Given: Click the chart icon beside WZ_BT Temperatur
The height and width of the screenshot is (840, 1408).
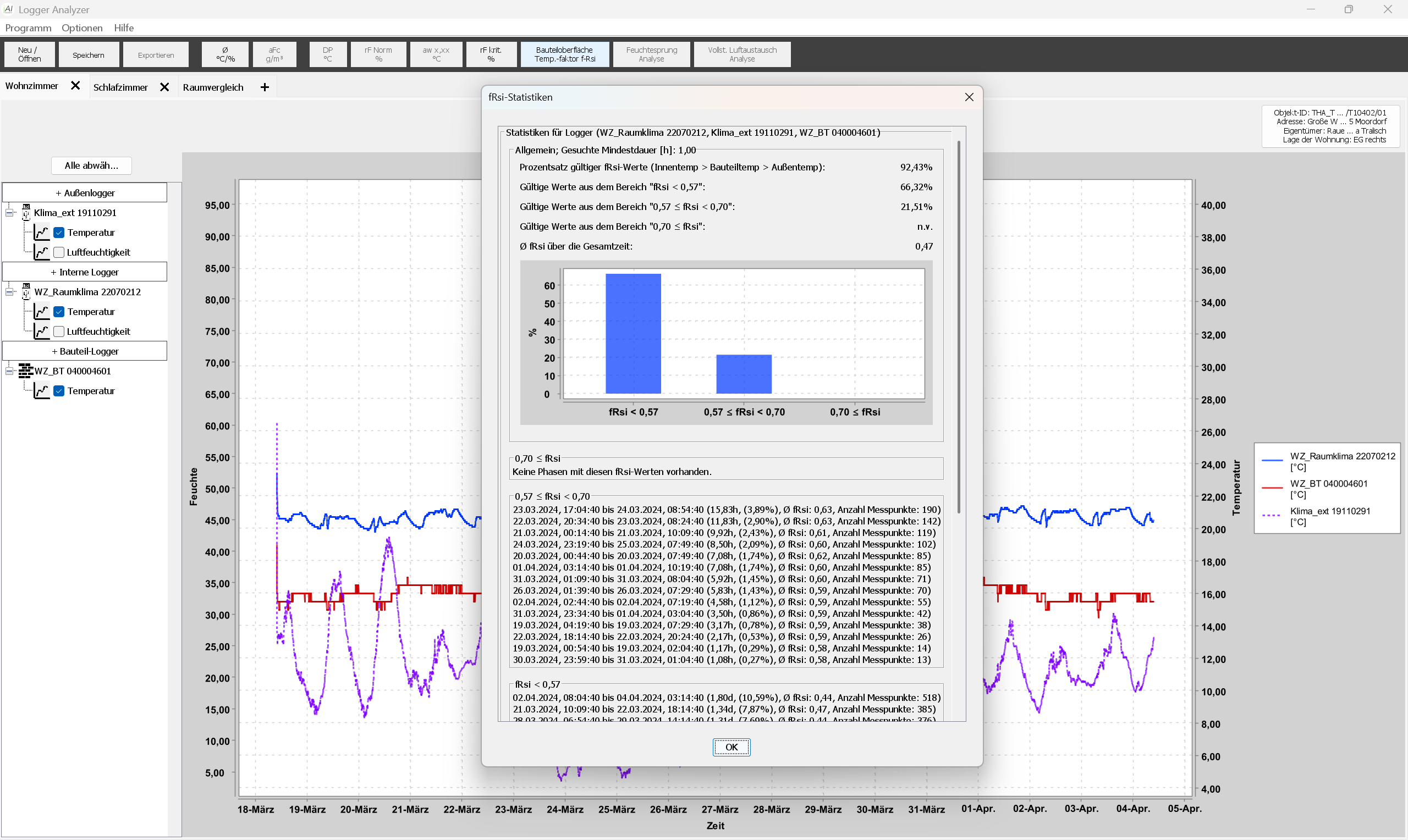Looking at the screenshot, I should 42,390.
